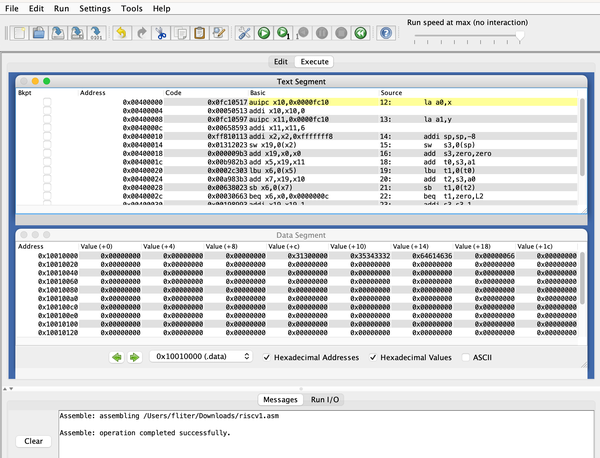Open the 0x10010000 (.data) dropdown
This screenshot has height=458, width=600.
(200, 357)
